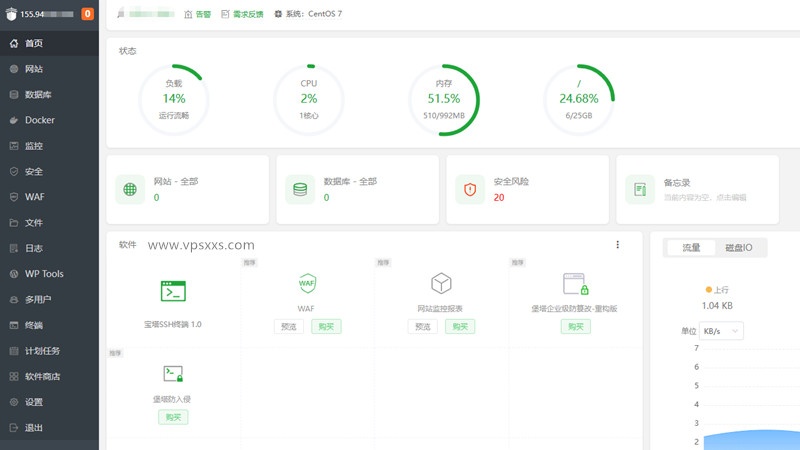Click the grid icon beside 软件商店
800x450 pixels.
click(x=14, y=377)
